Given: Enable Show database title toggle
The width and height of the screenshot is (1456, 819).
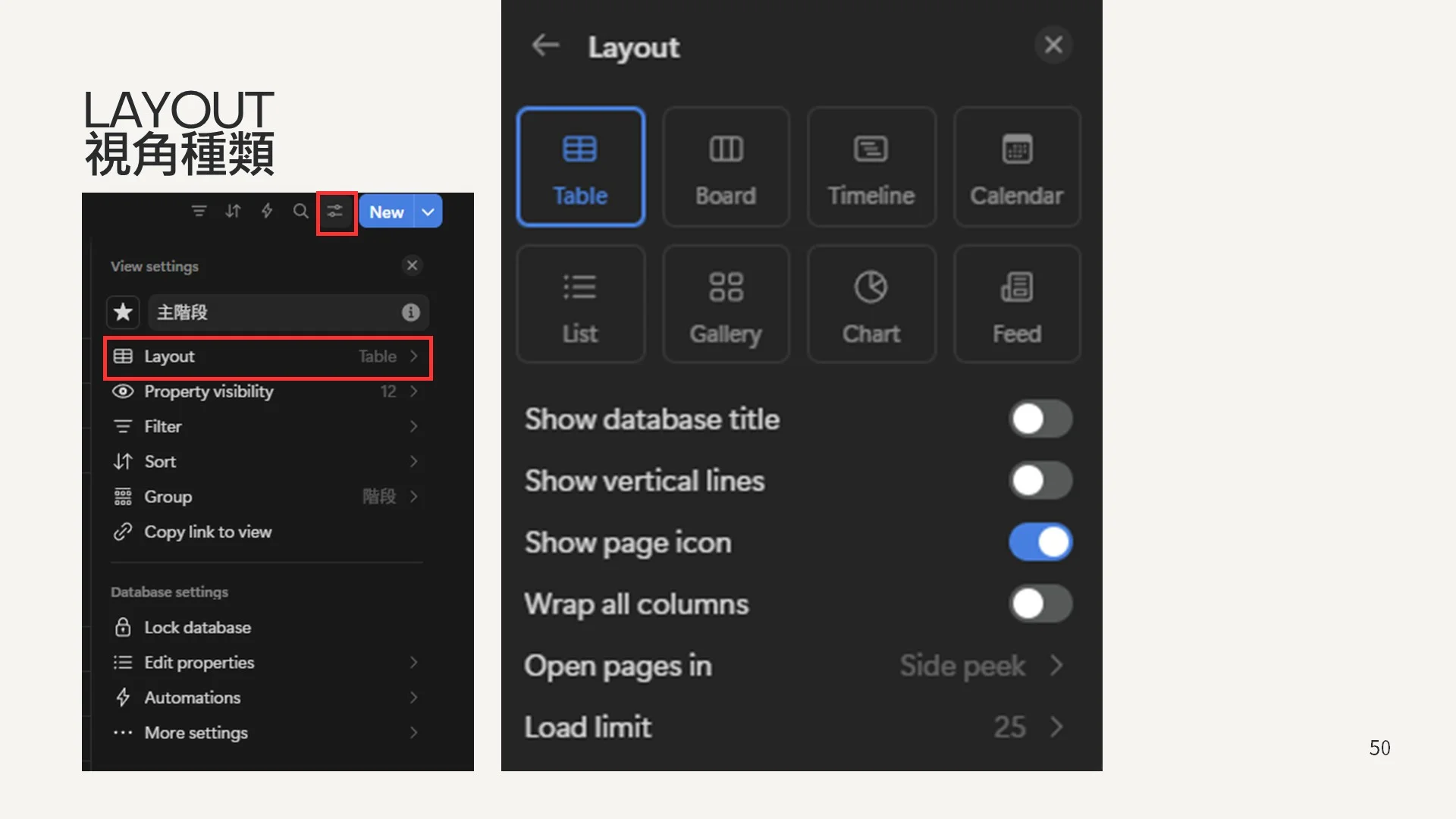Looking at the screenshot, I should (x=1040, y=419).
